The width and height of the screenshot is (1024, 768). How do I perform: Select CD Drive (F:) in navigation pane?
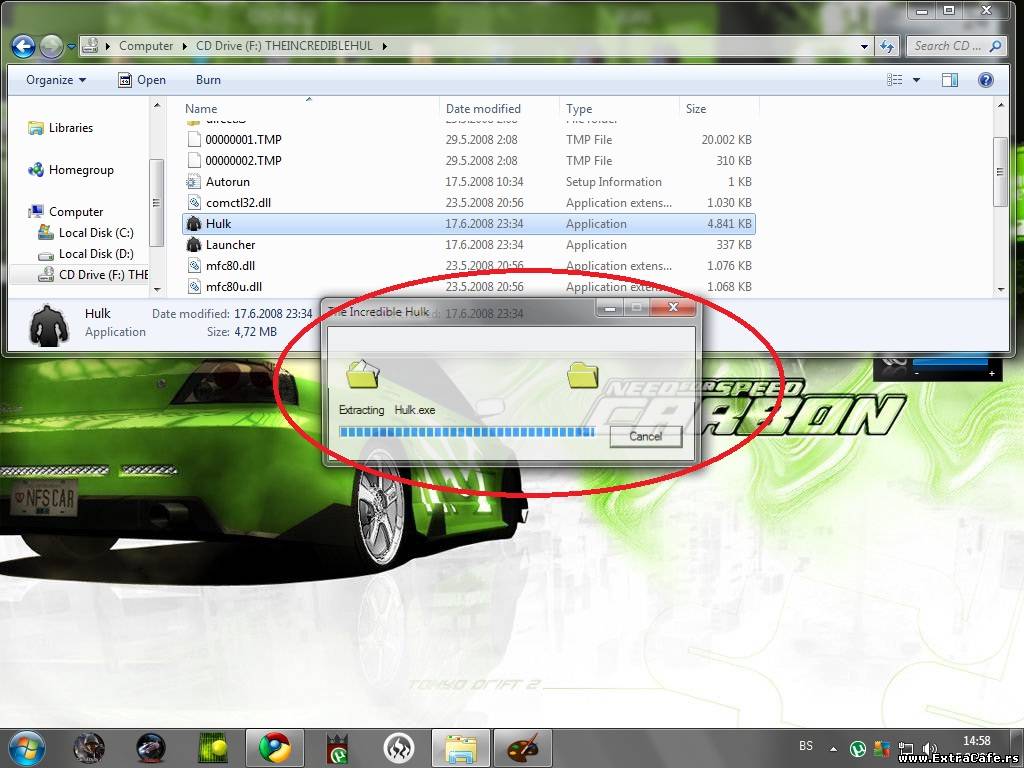[93, 274]
